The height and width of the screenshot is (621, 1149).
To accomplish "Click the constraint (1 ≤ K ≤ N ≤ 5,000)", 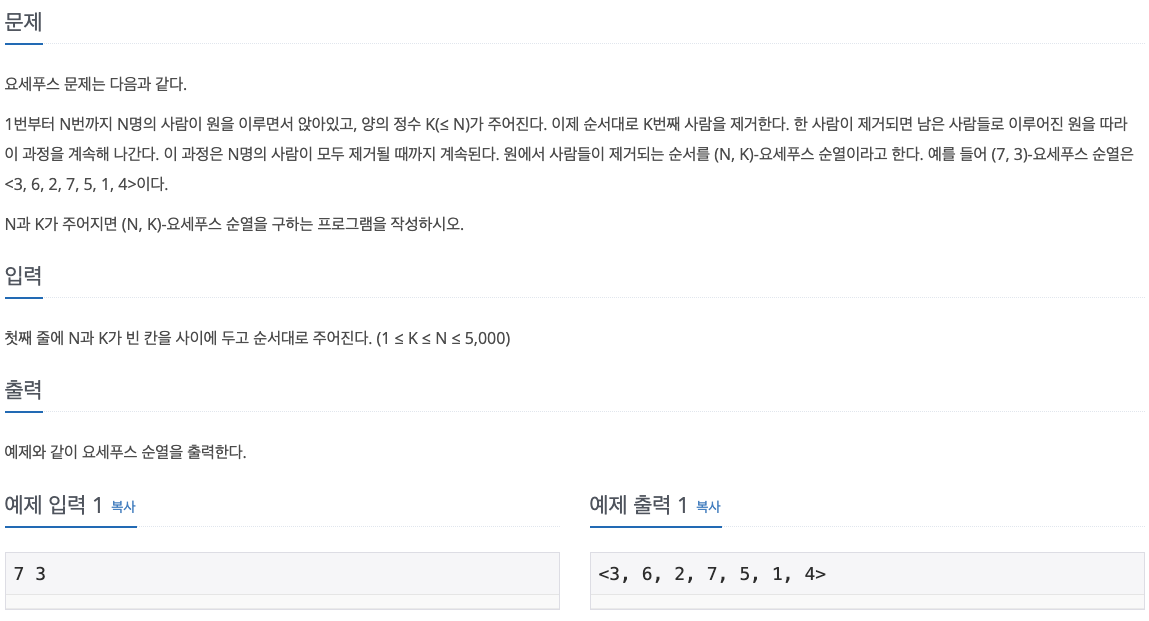I will (443, 338).
